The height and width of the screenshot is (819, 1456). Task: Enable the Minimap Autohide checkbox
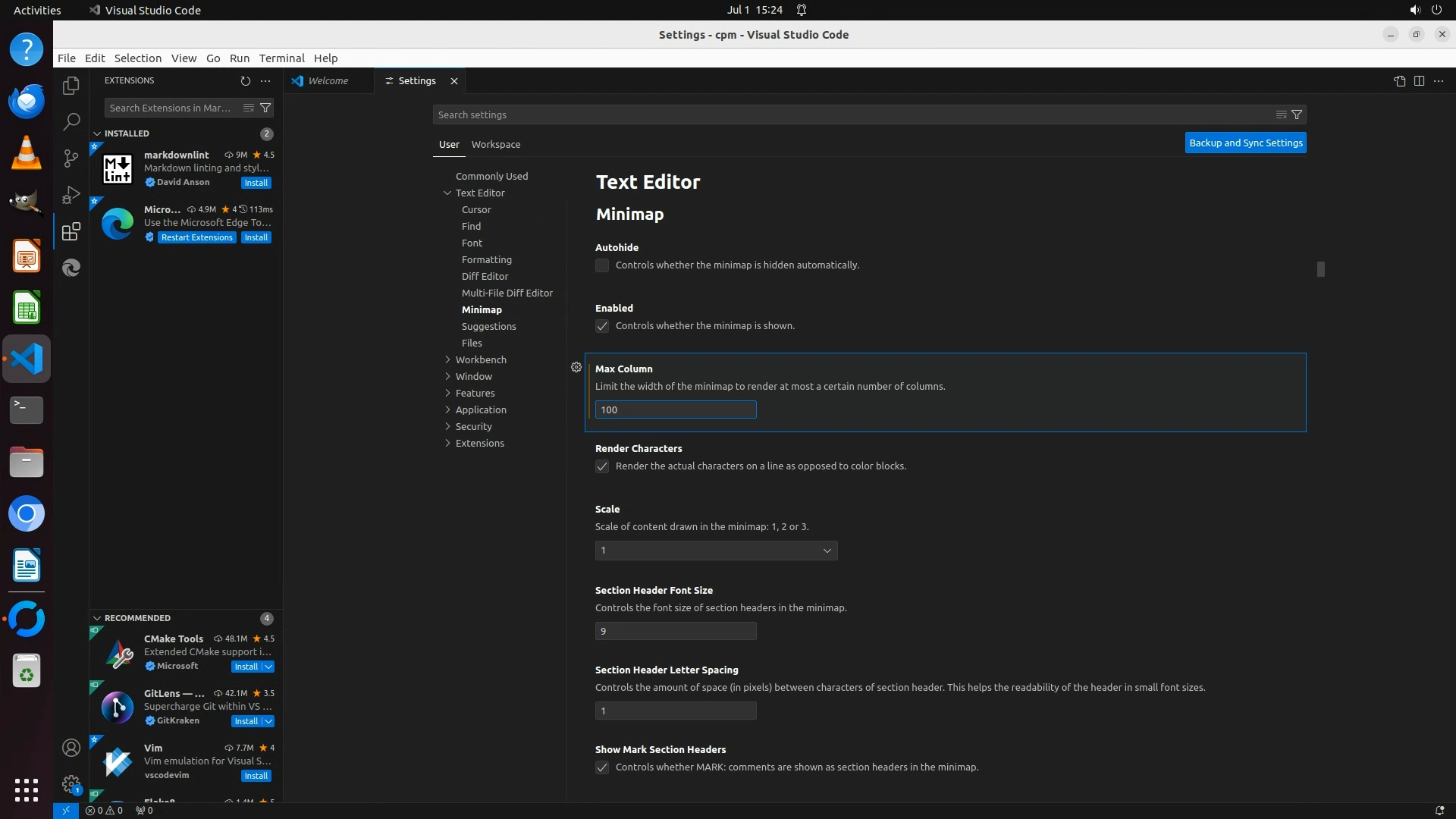coord(602,265)
